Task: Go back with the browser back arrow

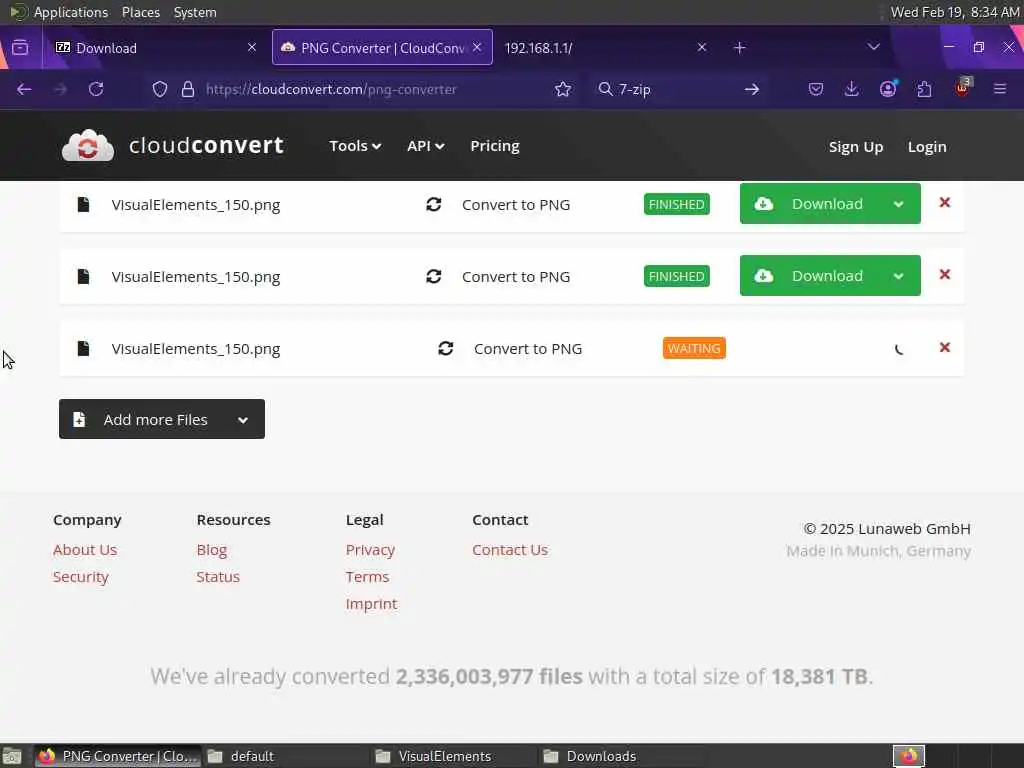Action: pos(24,89)
